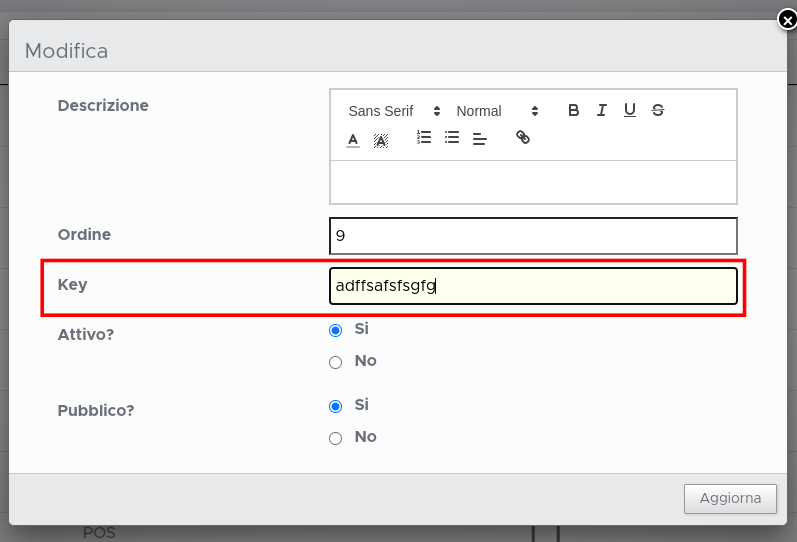
Task: Open the text background color picker
Action: click(x=381, y=139)
